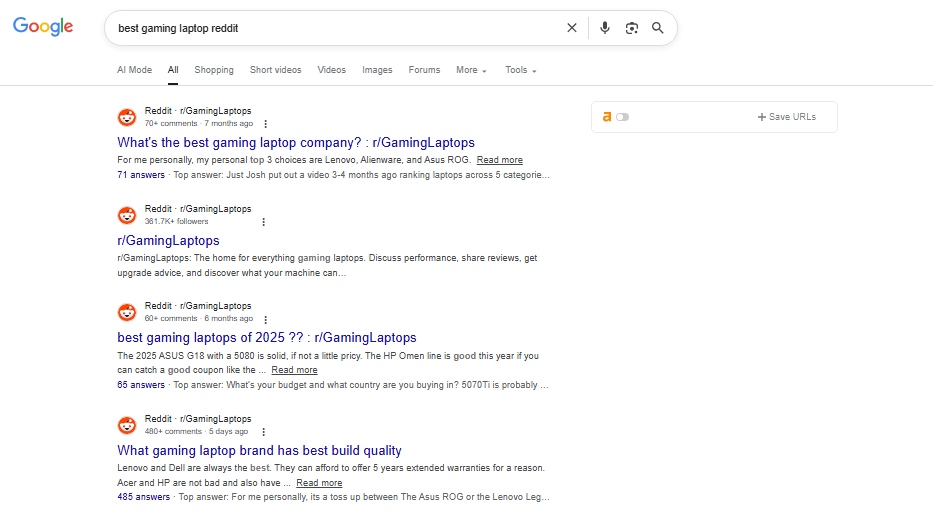
Task: Open the Tools dropdown
Action: point(520,70)
